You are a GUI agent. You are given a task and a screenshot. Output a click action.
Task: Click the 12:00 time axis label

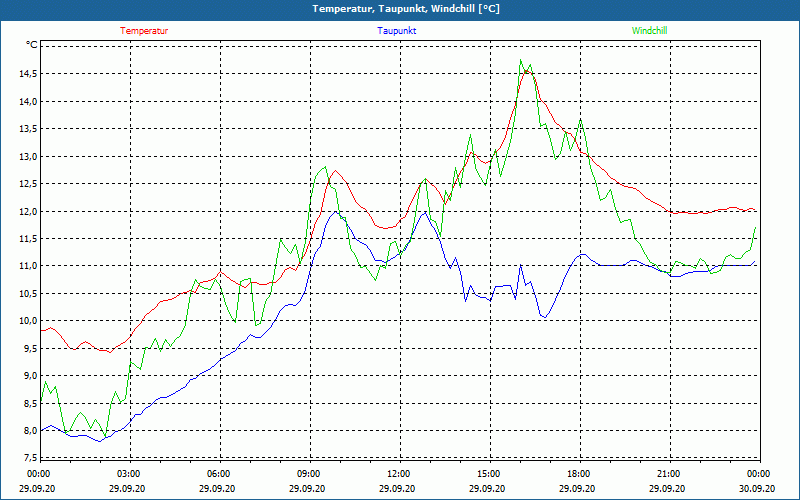pos(397,474)
